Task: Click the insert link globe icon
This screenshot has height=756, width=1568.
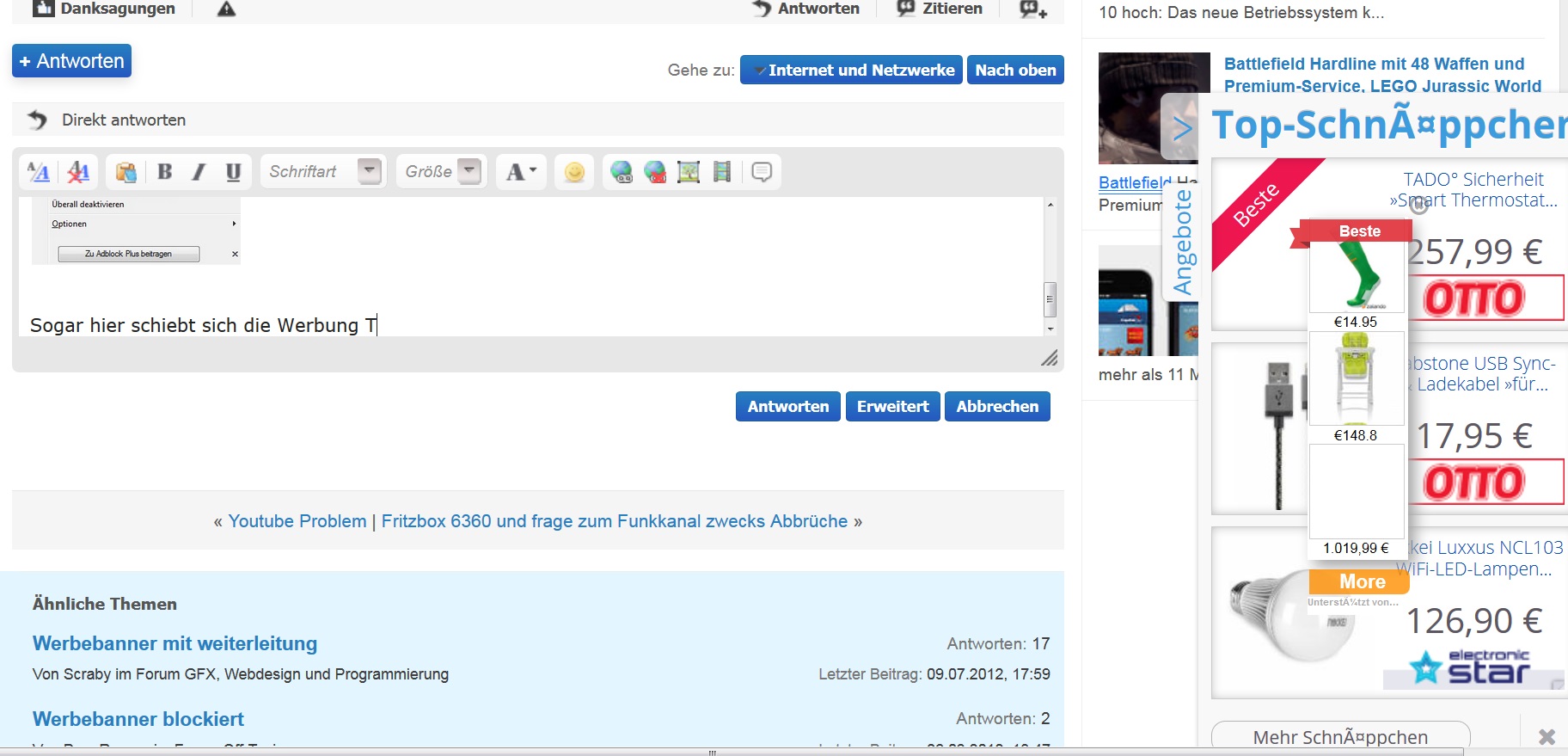Action: click(622, 172)
